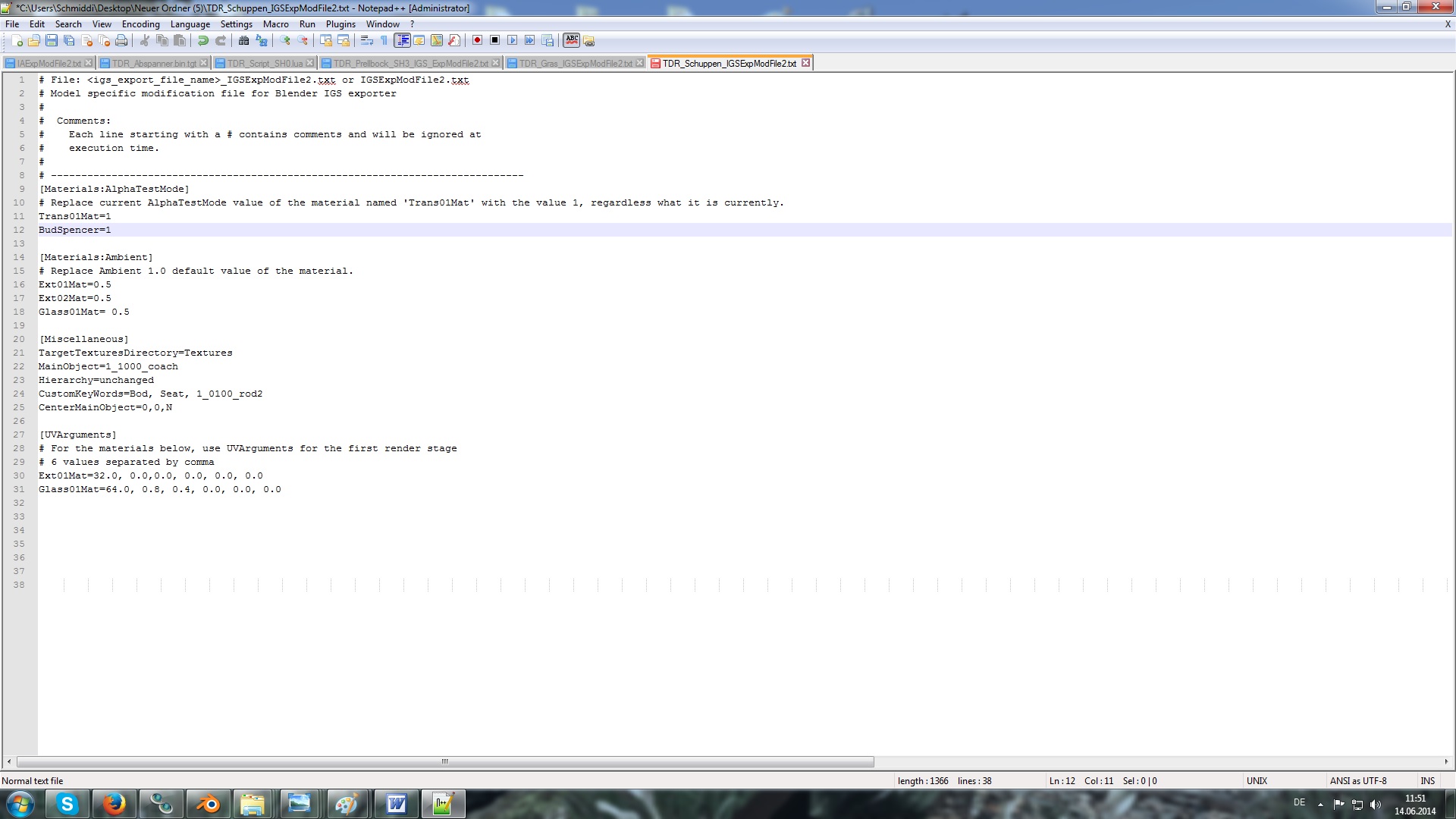This screenshot has width=1456, height=819.
Task: Open the Encoding menu
Action: point(140,24)
